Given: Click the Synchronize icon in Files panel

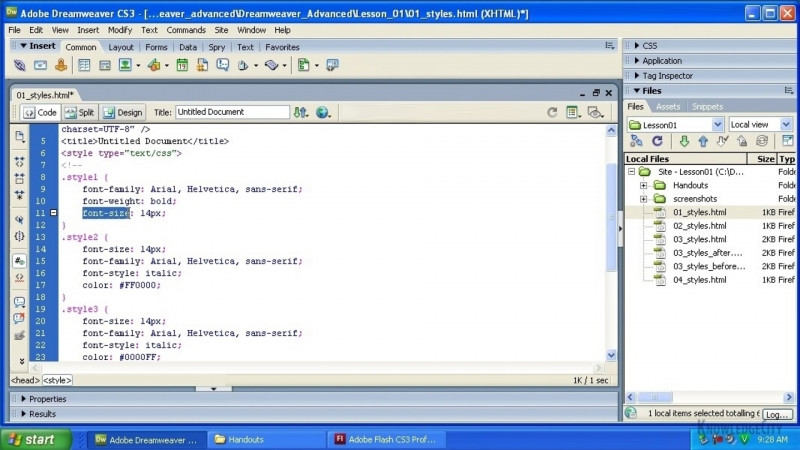Looking at the screenshot, I should (x=762, y=141).
